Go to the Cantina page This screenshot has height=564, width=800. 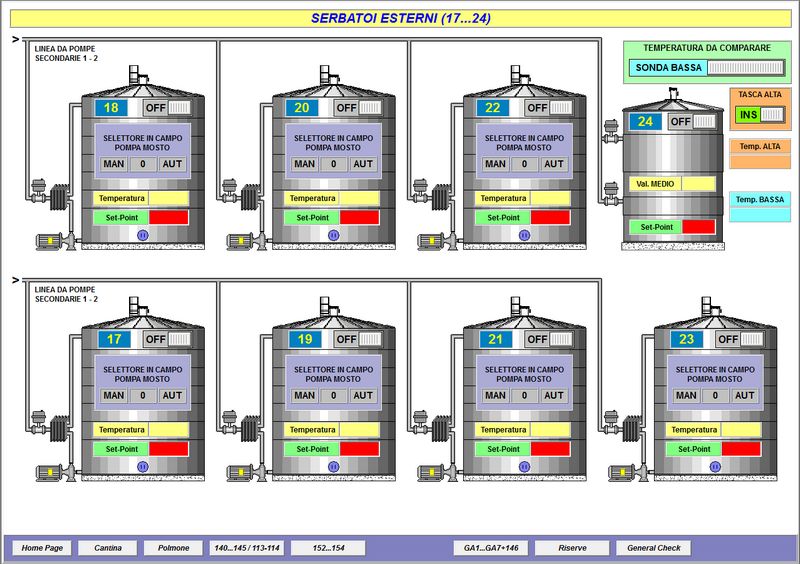108,548
